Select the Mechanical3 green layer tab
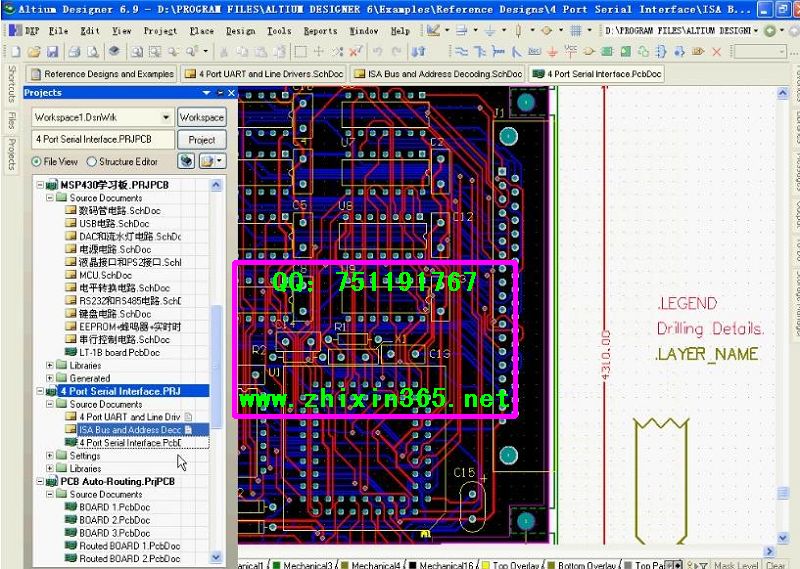 pos(303,565)
